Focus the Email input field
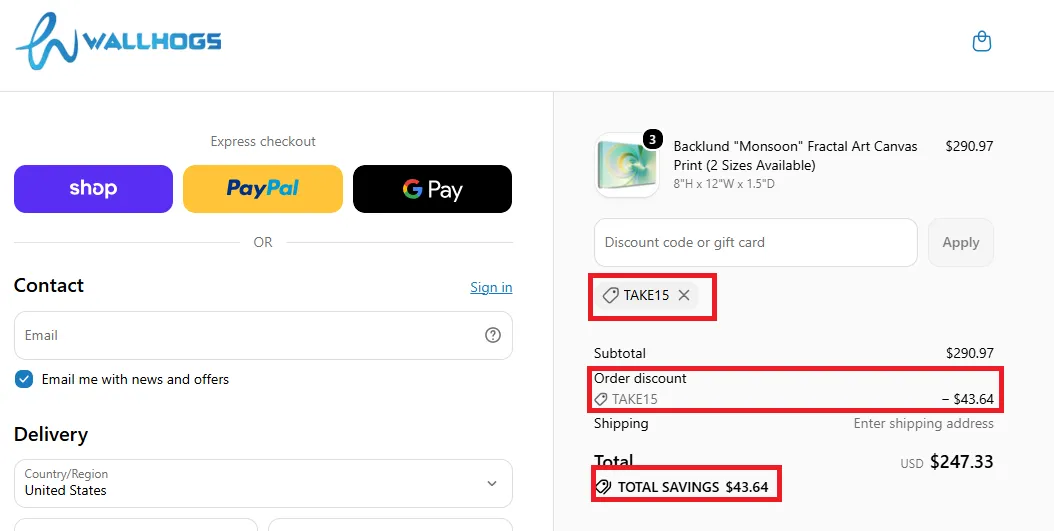 [263, 335]
